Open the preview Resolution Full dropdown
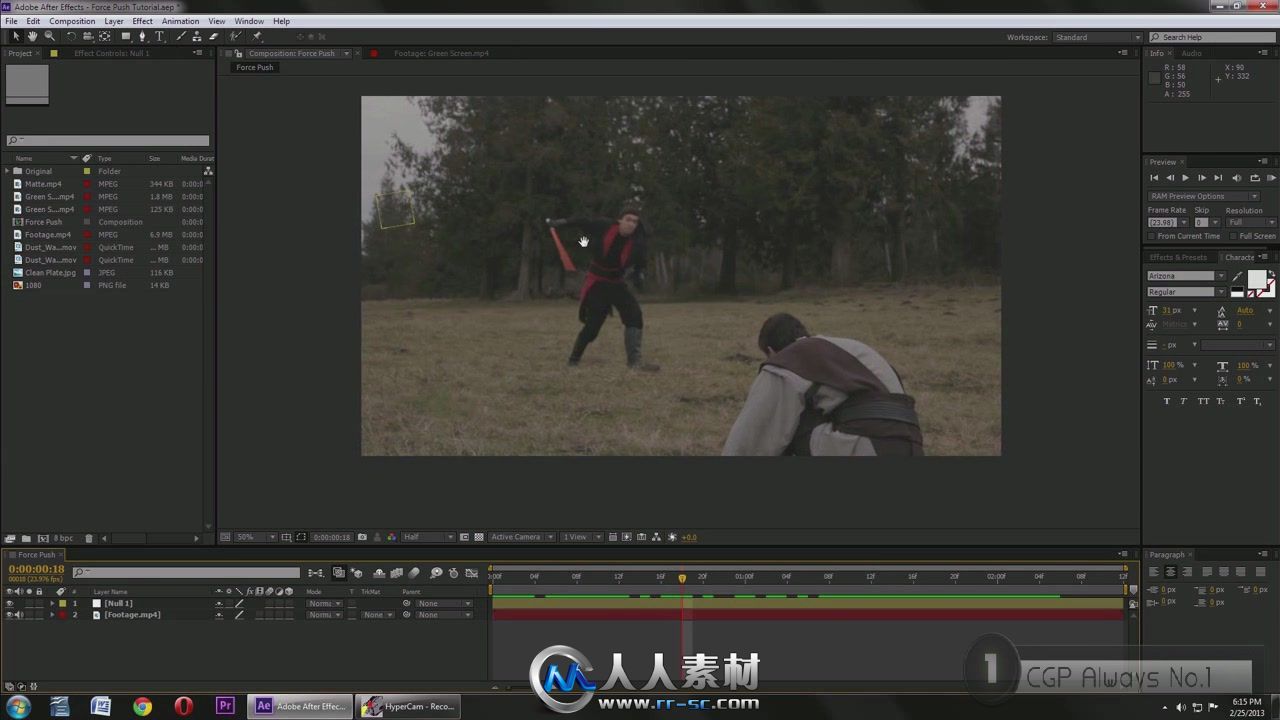Screen dimensions: 1280x720 [1250, 222]
